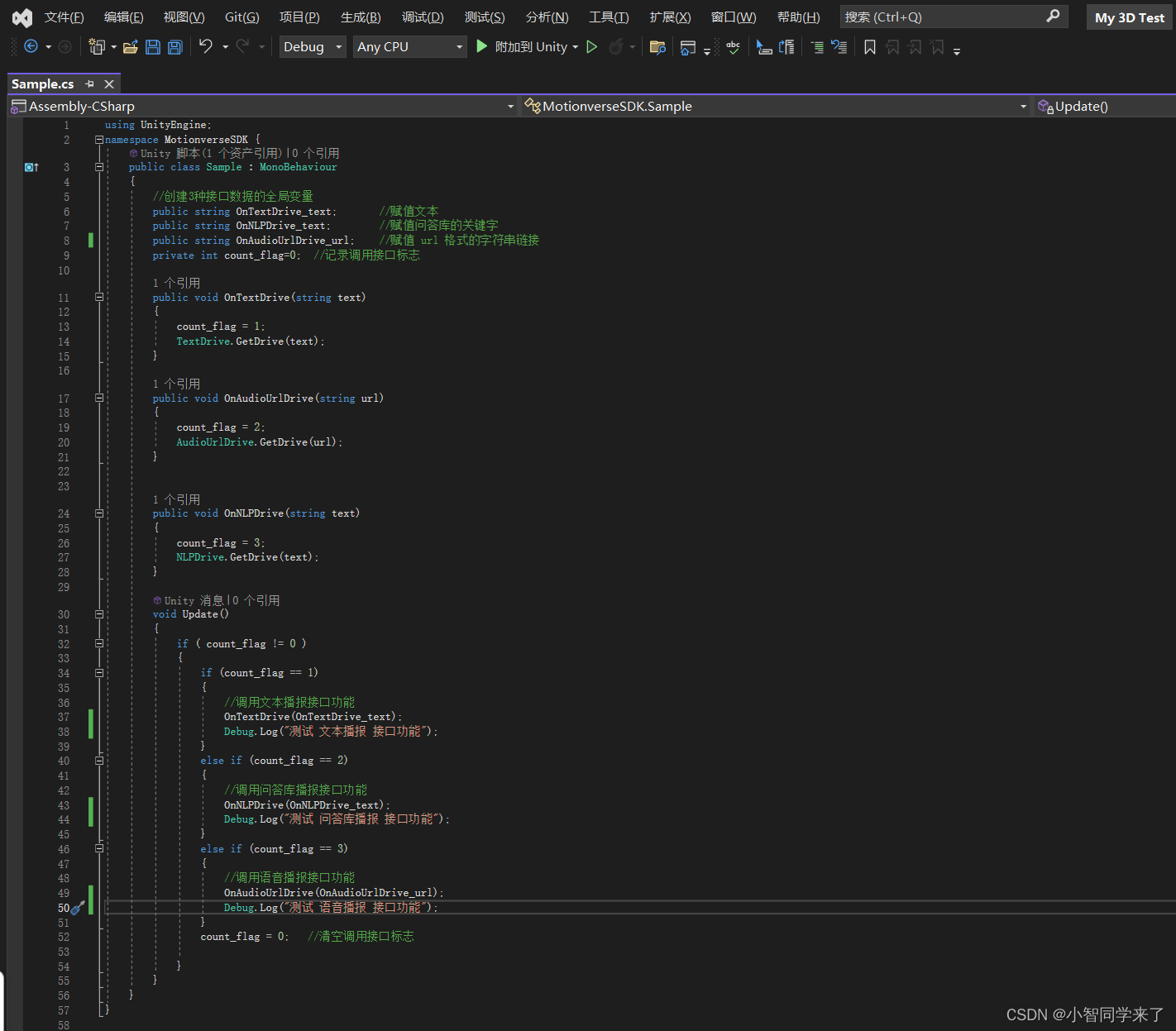The image size is (1176, 1031).
Task: Open the 文件(F) menu
Action: tap(65, 17)
